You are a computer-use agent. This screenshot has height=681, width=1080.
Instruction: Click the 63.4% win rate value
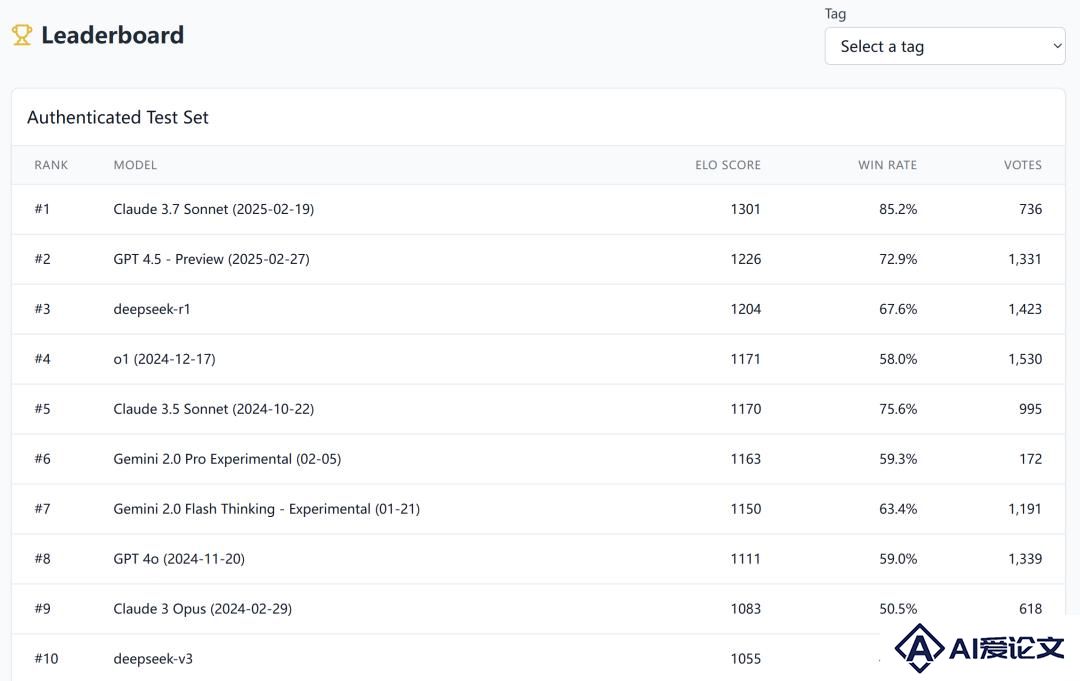(898, 509)
